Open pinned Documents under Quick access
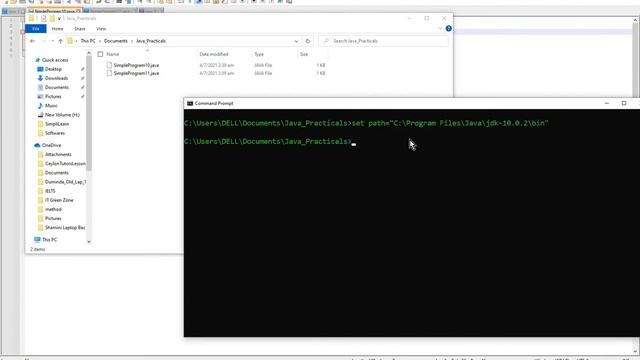Image resolution: width=640 pixels, height=360 pixels. [x=57, y=87]
